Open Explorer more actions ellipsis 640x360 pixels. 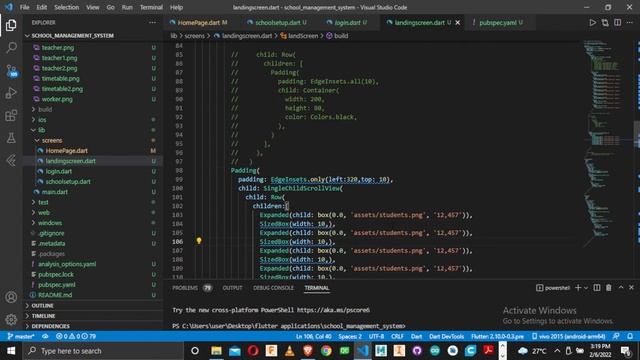coord(152,23)
